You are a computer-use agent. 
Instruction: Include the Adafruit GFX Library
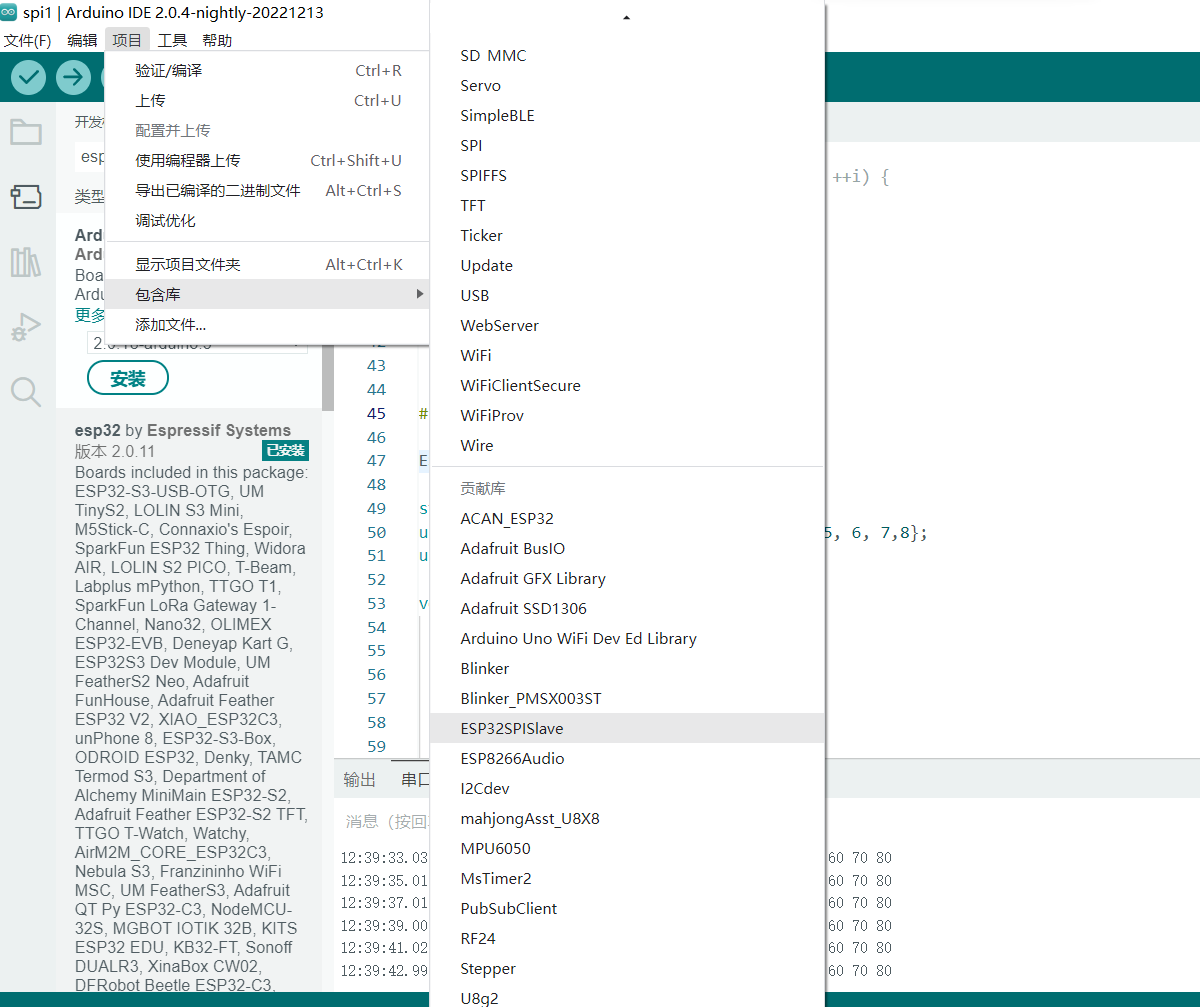click(x=627, y=579)
